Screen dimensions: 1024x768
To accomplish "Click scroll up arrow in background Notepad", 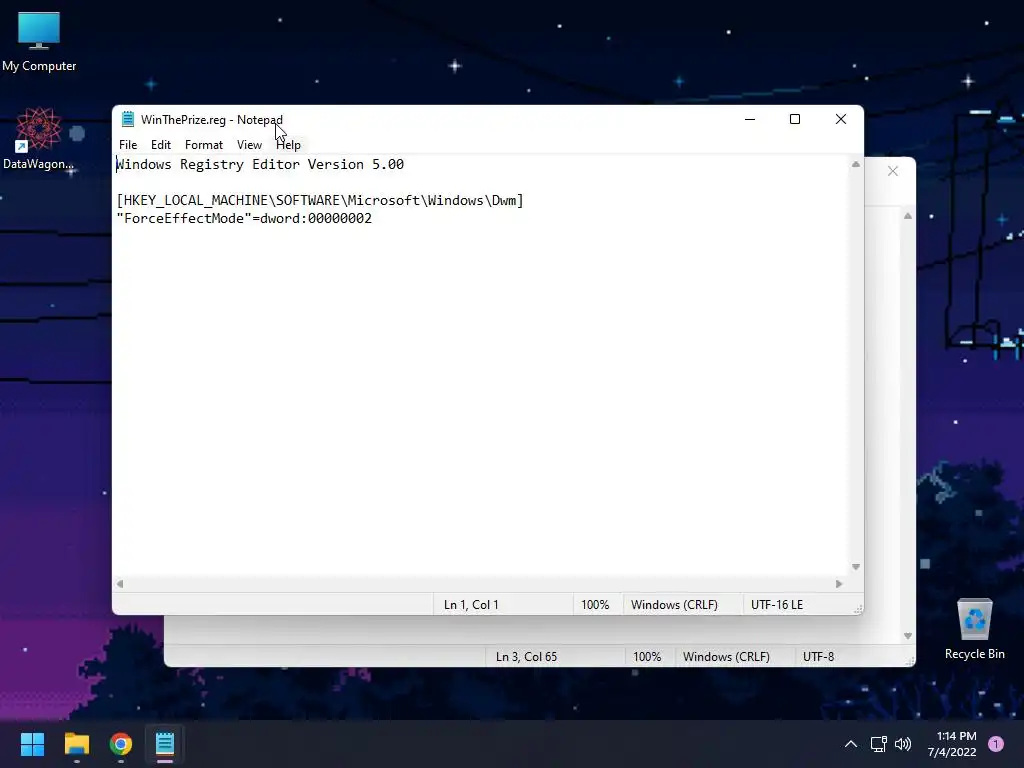I will coord(908,216).
